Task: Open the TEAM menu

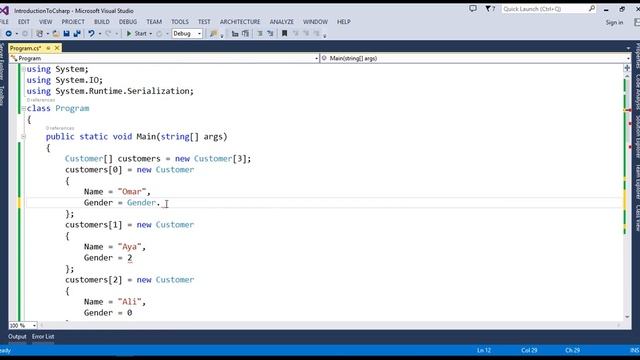Action: click(x=154, y=22)
